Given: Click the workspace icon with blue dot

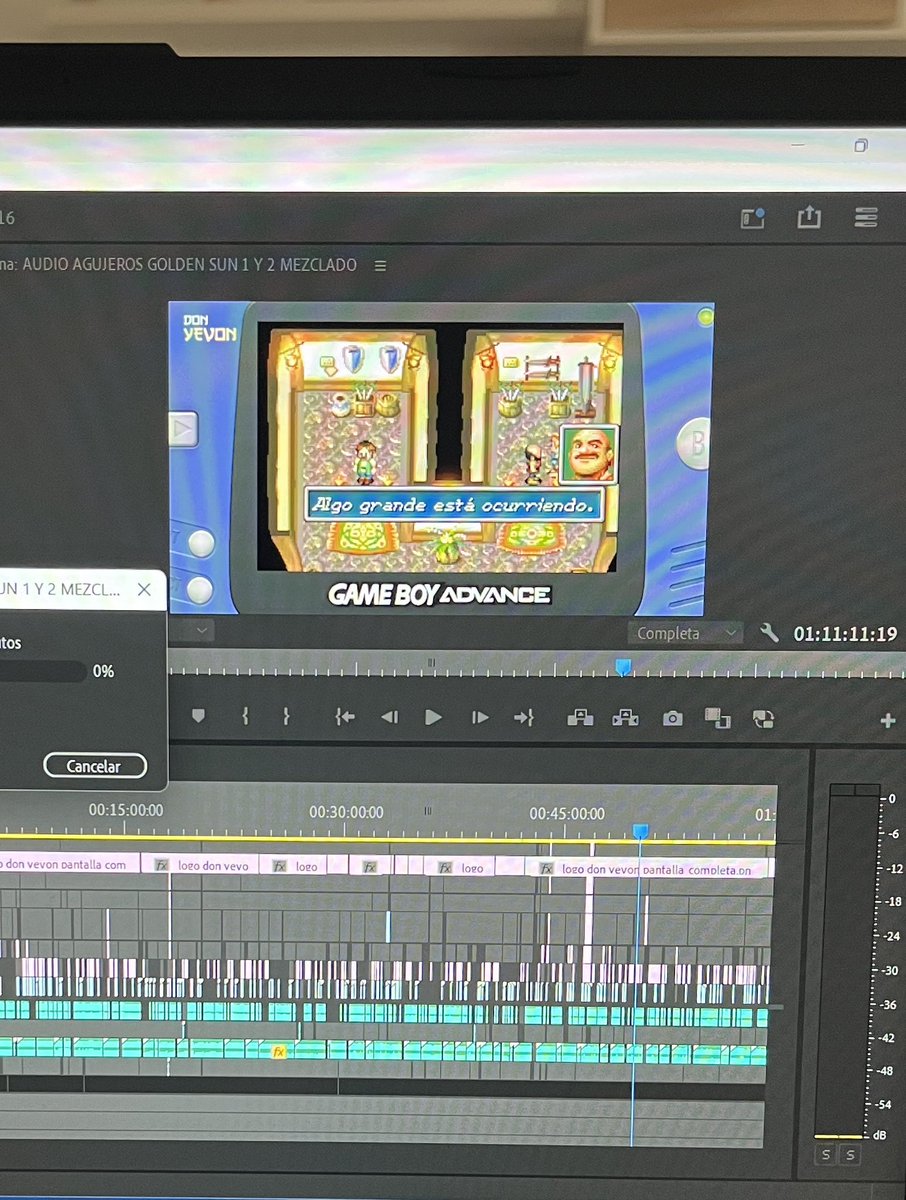Looking at the screenshot, I should point(752,218).
